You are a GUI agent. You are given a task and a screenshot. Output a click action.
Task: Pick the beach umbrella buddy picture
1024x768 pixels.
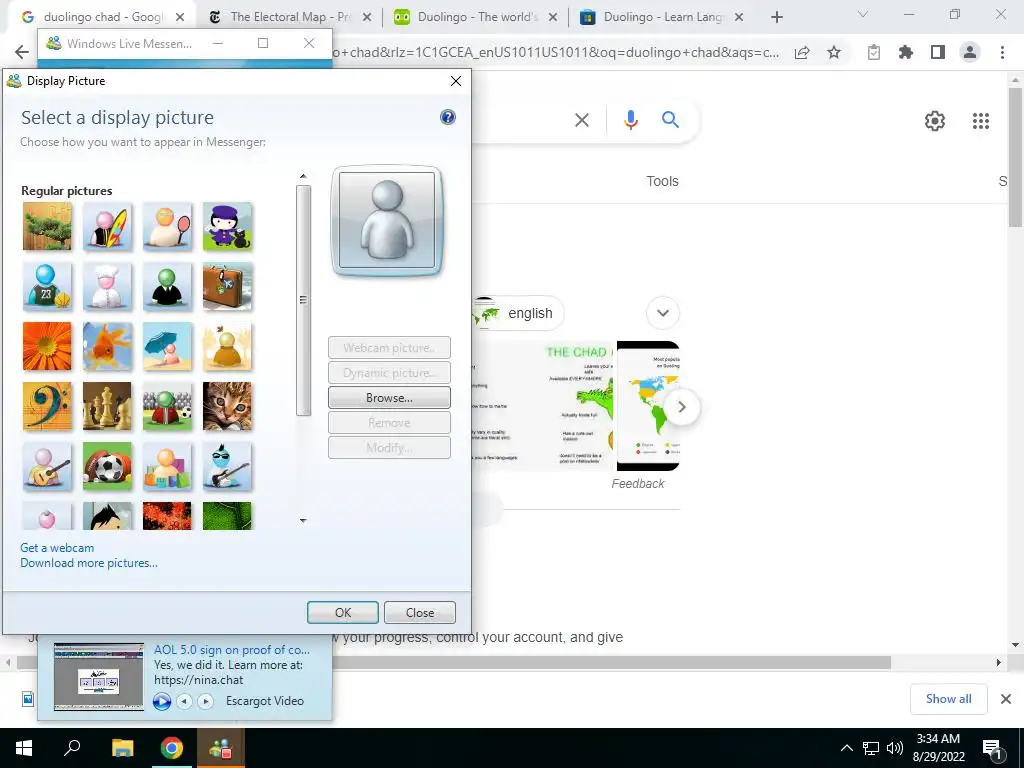tap(167, 346)
